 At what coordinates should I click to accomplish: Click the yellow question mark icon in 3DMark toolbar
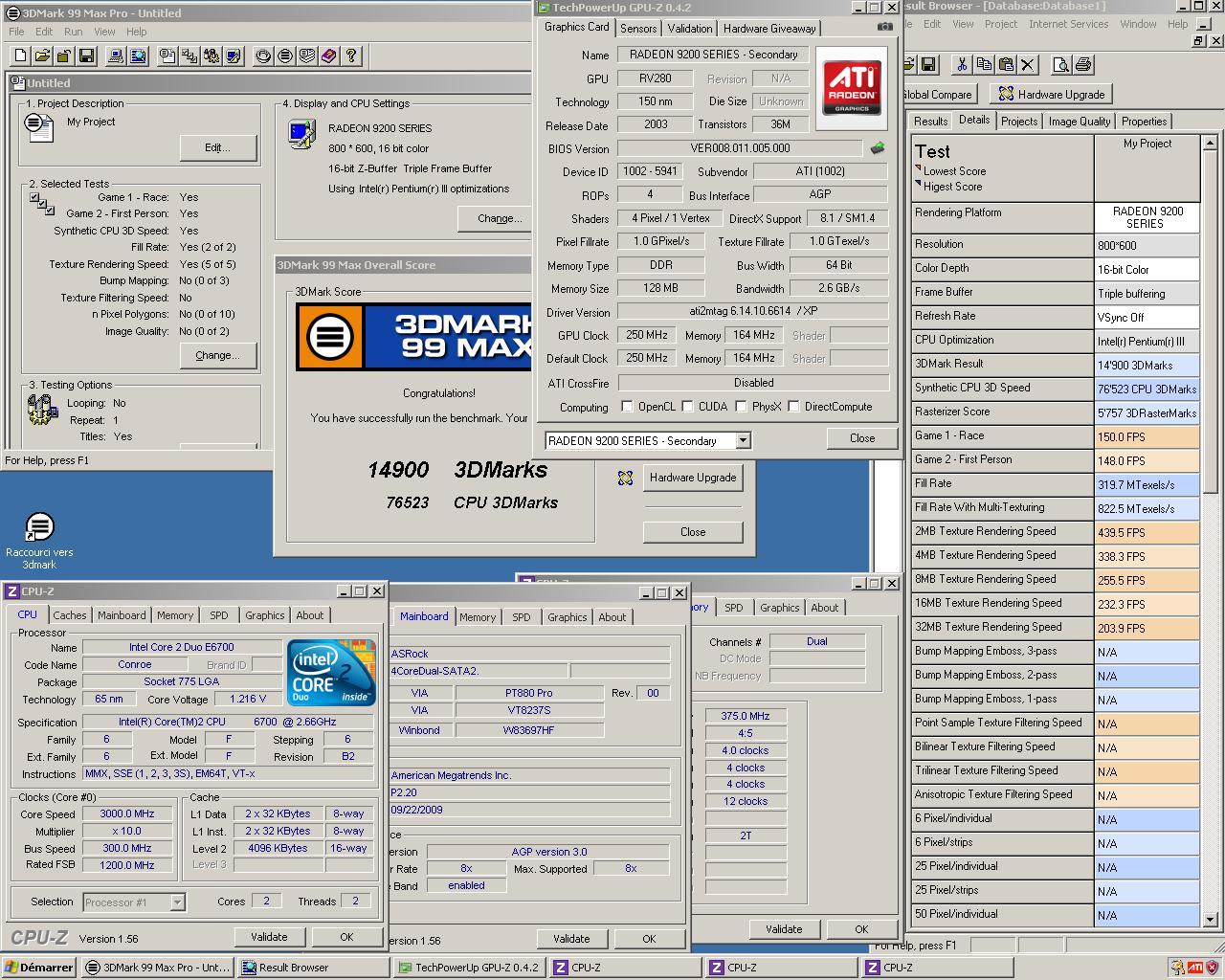351,56
